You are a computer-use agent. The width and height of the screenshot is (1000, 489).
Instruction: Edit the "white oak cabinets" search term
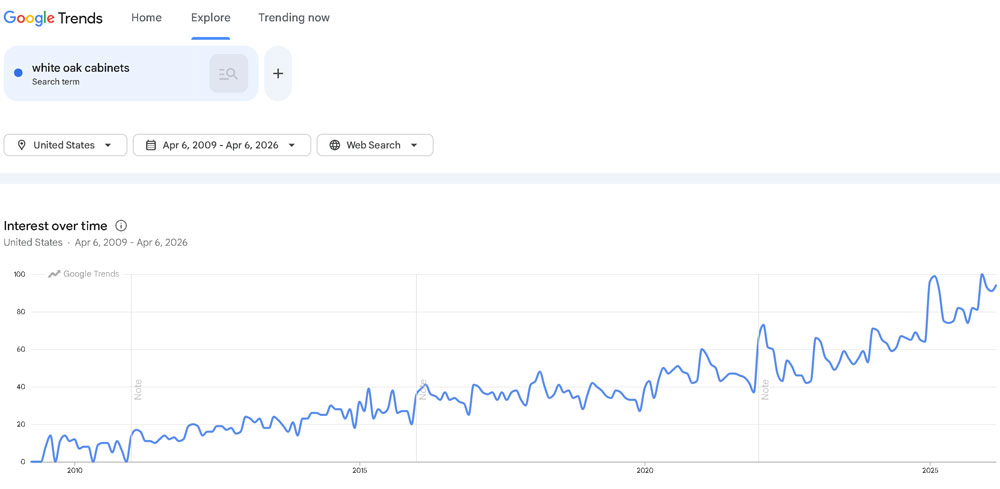(81, 68)
